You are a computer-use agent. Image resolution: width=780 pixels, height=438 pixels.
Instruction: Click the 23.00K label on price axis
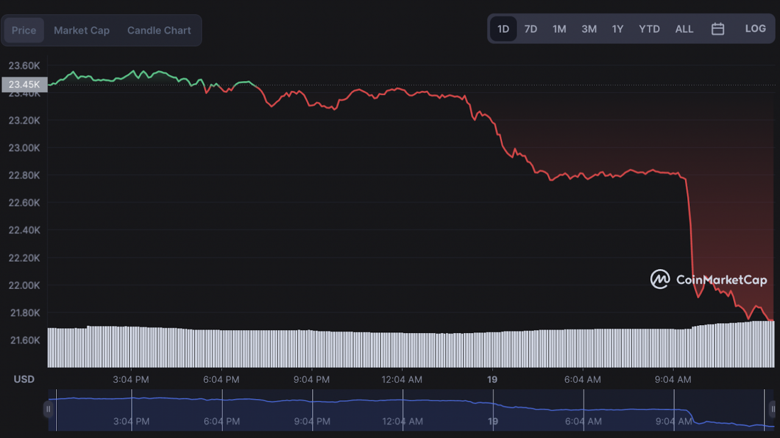tap(24, 148)
